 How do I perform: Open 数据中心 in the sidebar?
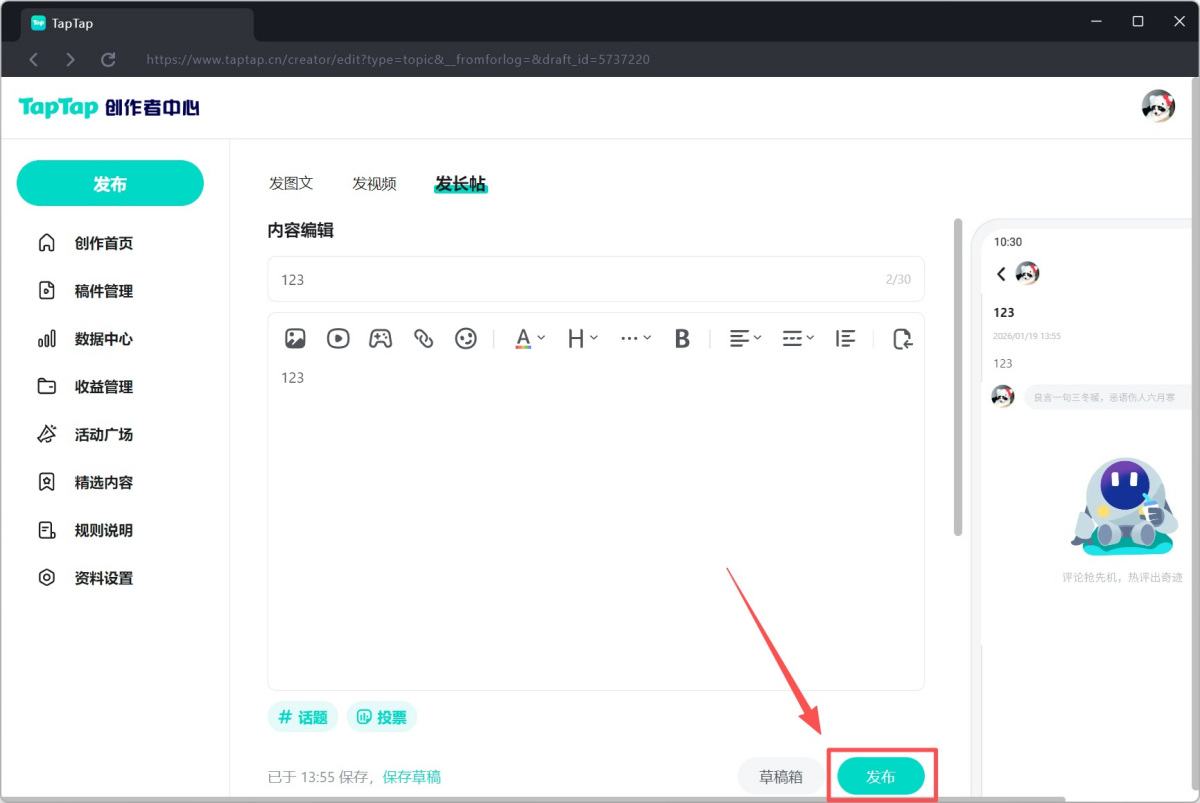(x=103, y=339)
